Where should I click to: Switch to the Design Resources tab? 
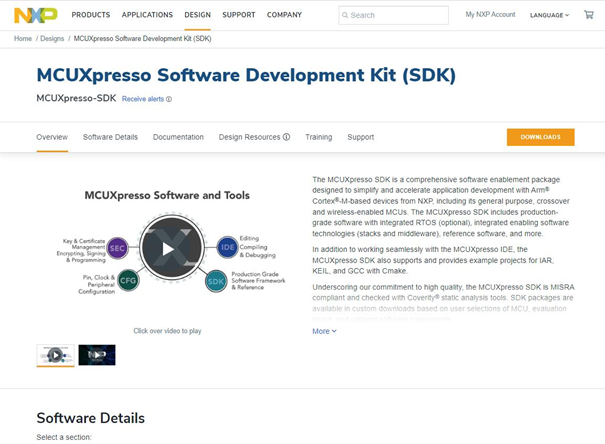[x=250, y=137]
